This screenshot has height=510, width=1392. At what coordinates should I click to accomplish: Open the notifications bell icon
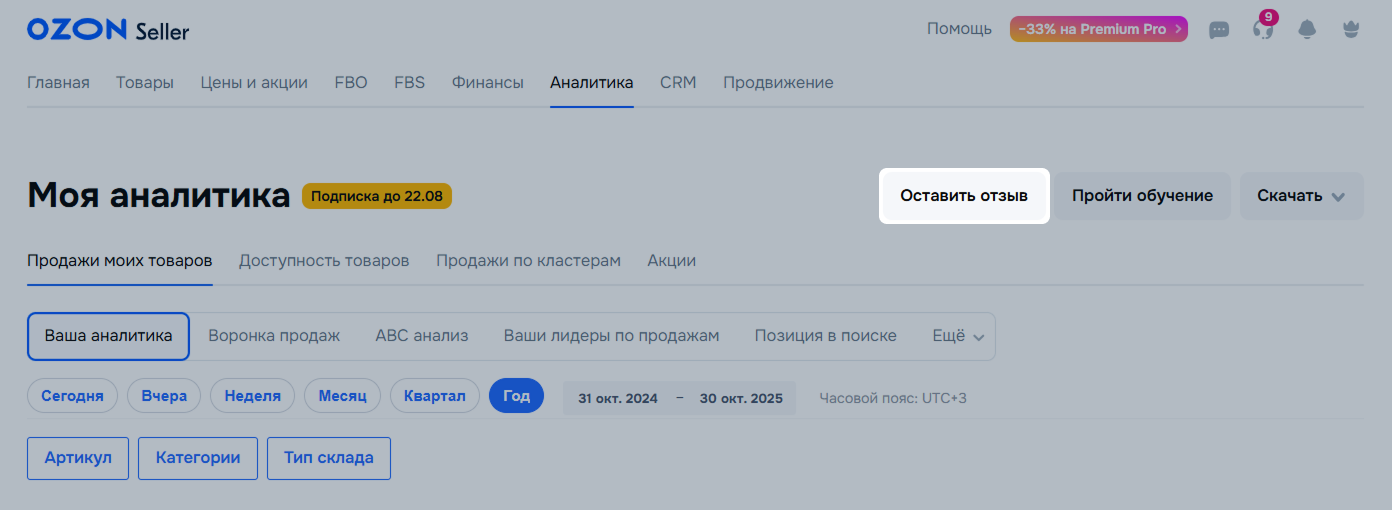tap(1307, 30)
